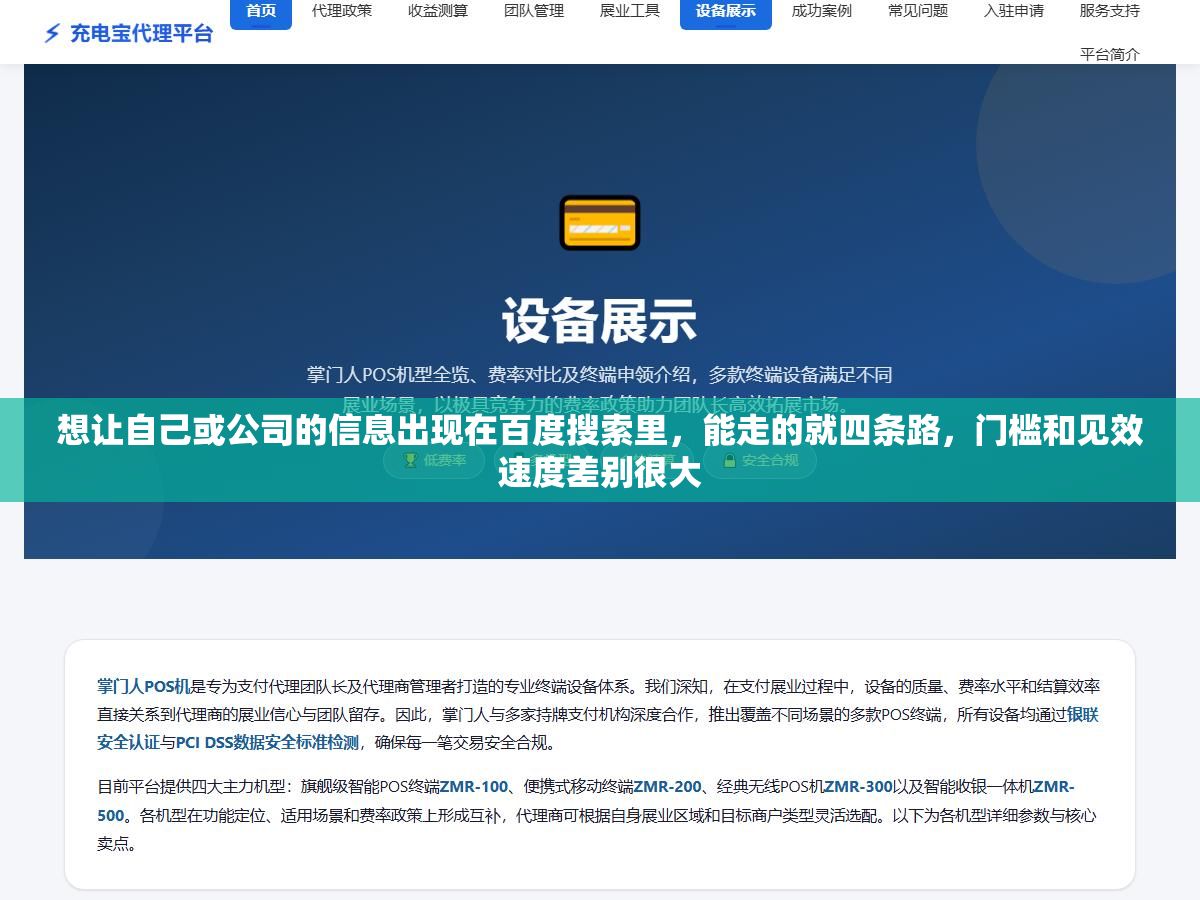The height and width of the screenshot is (900, 1200).
Task: Go to the 代理政策 menu item
Action: tap(342, 11)
